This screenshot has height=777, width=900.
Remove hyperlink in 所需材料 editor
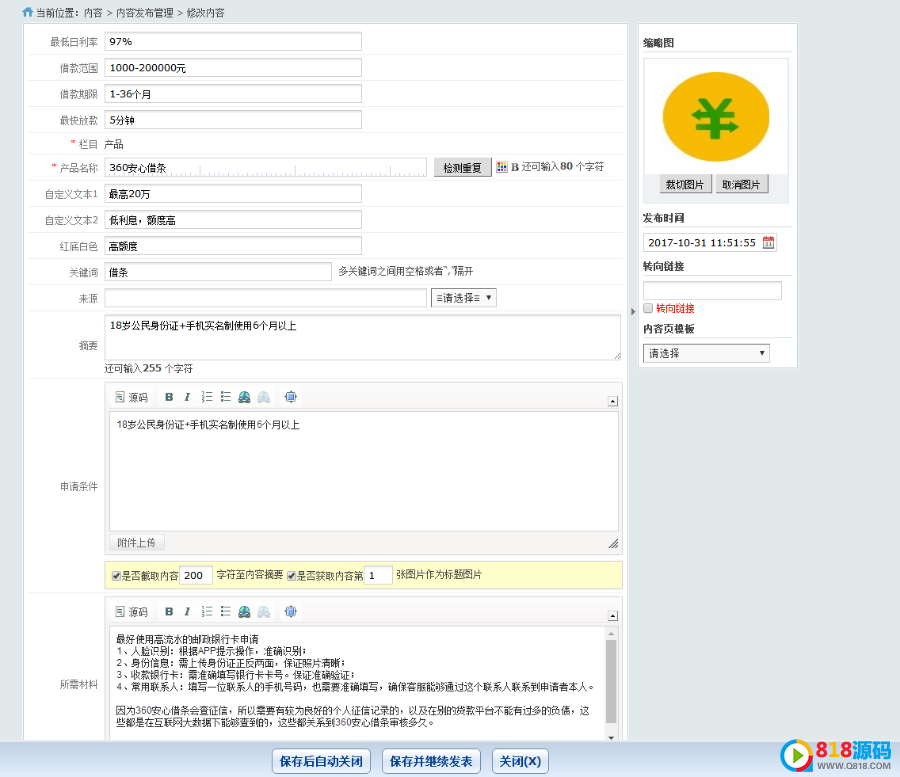pos(263,612)
